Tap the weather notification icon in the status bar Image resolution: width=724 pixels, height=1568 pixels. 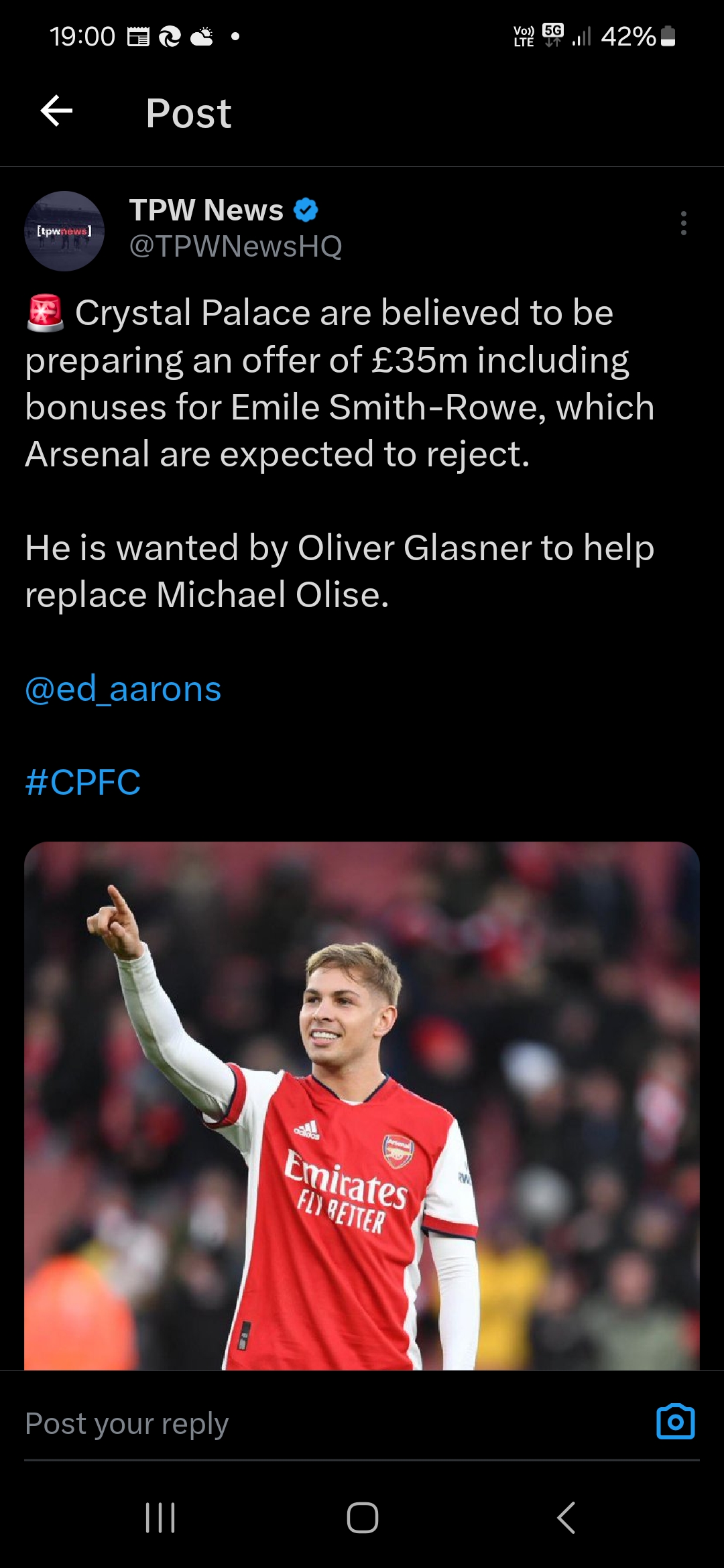(202, 37)
